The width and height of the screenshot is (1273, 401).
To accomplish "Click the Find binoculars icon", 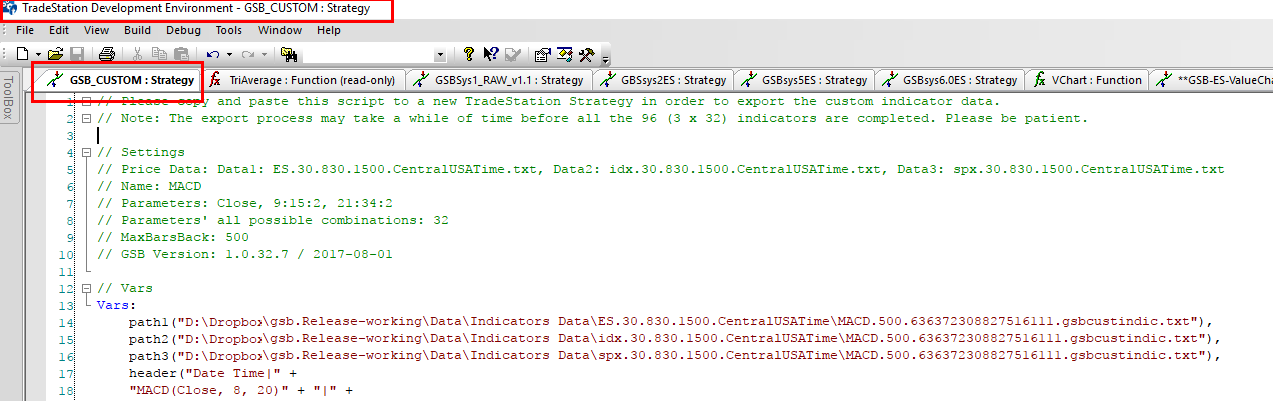I will click(x=289, y=54).
